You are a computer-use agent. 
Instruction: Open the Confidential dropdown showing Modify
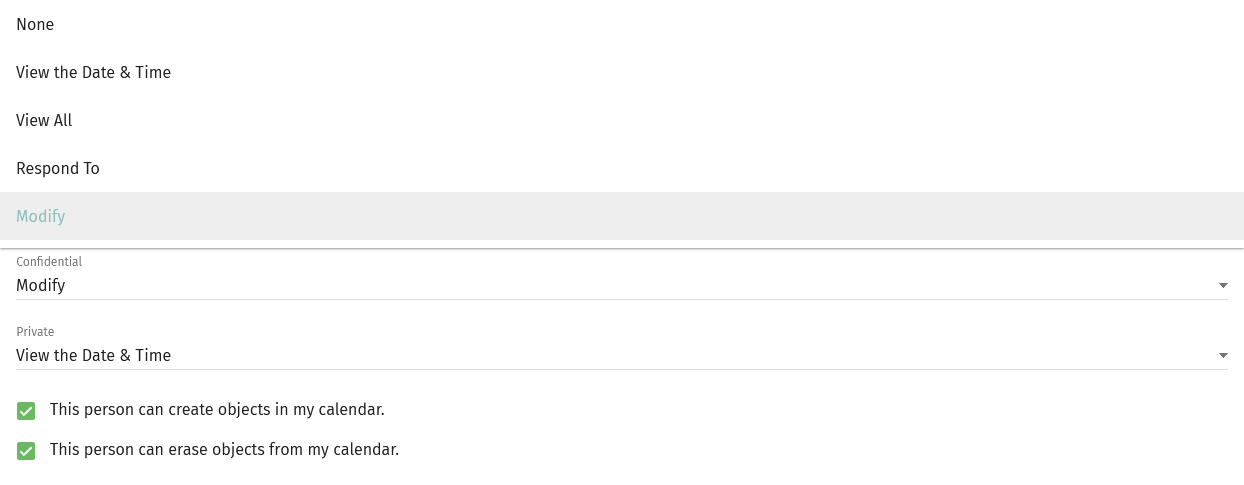click(x=600, y=286)
